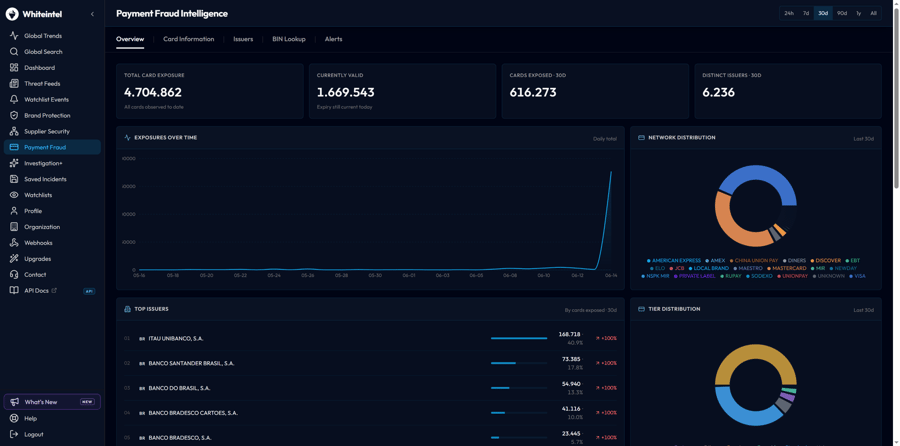Open Contact headset item in sidebar

(52, 274)
